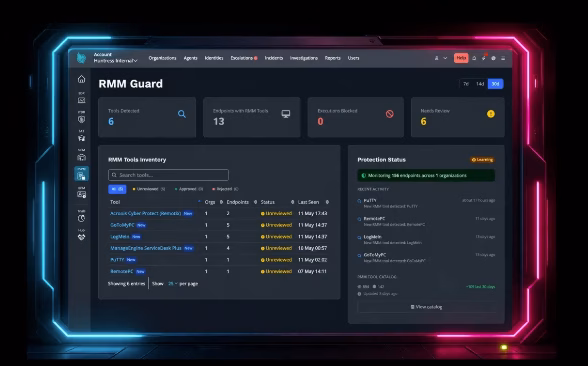Open the Acronis Cyber Protect (Remote) tool link
This screenshot has height=366, width=588.
tap(146, 213)
